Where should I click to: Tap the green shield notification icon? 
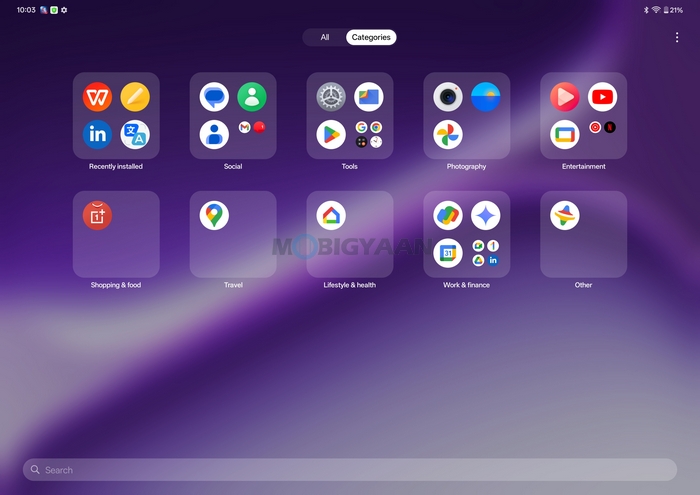click(54, 10)
